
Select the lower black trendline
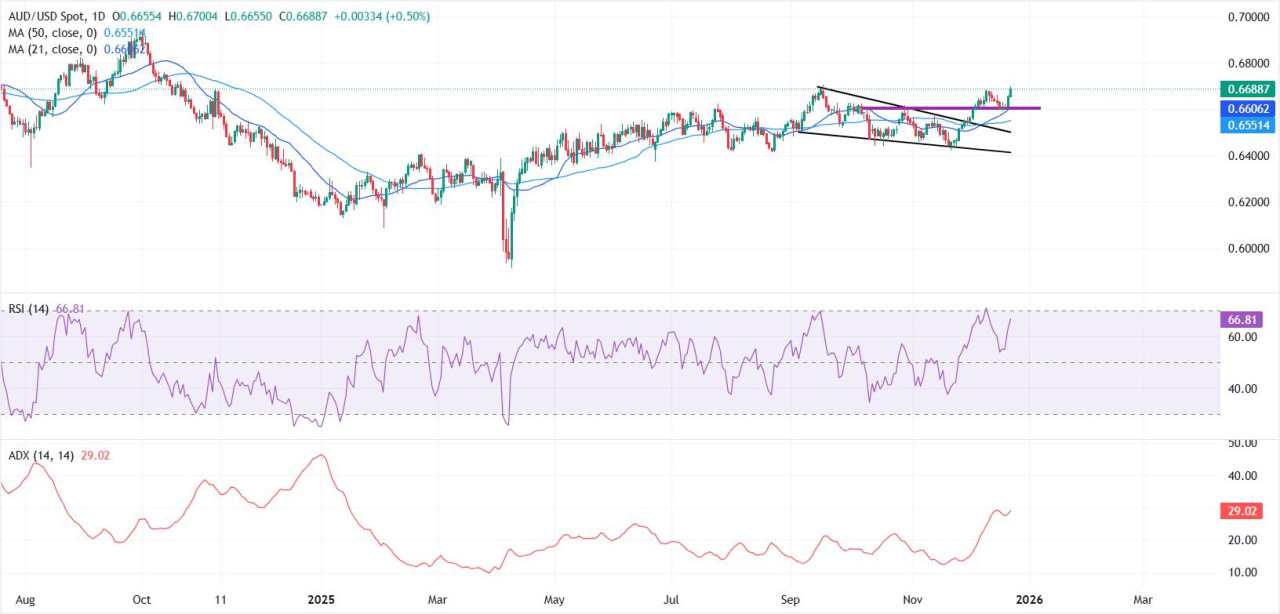tap(900, 140)
